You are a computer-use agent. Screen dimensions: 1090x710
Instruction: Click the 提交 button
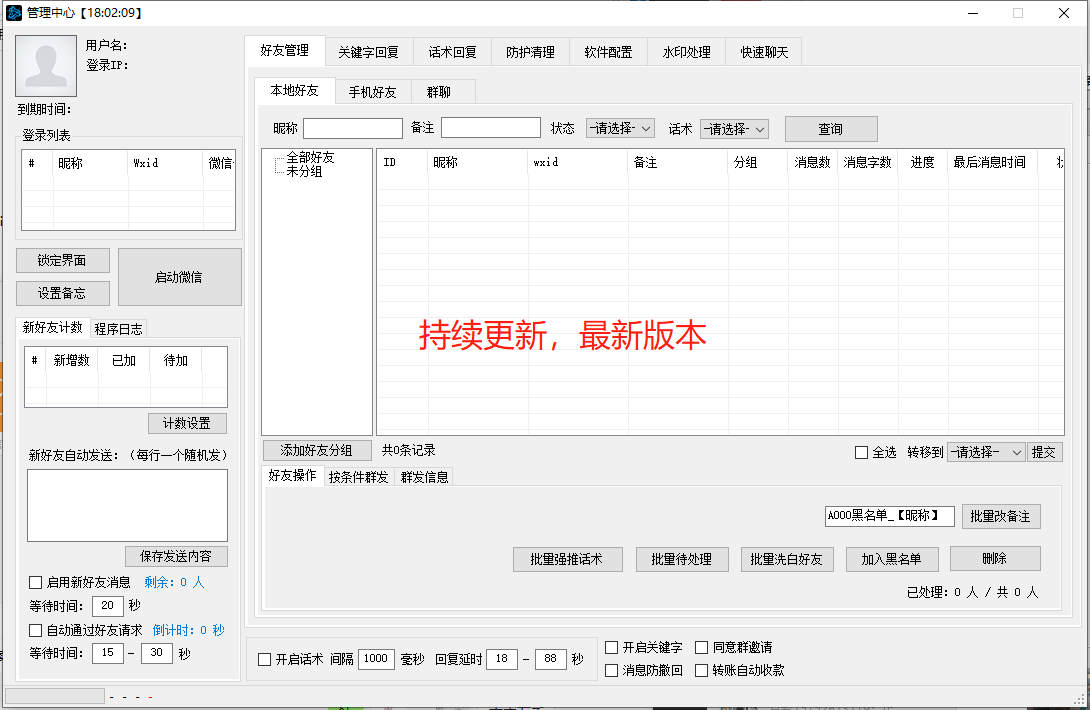click(1044, 453)
